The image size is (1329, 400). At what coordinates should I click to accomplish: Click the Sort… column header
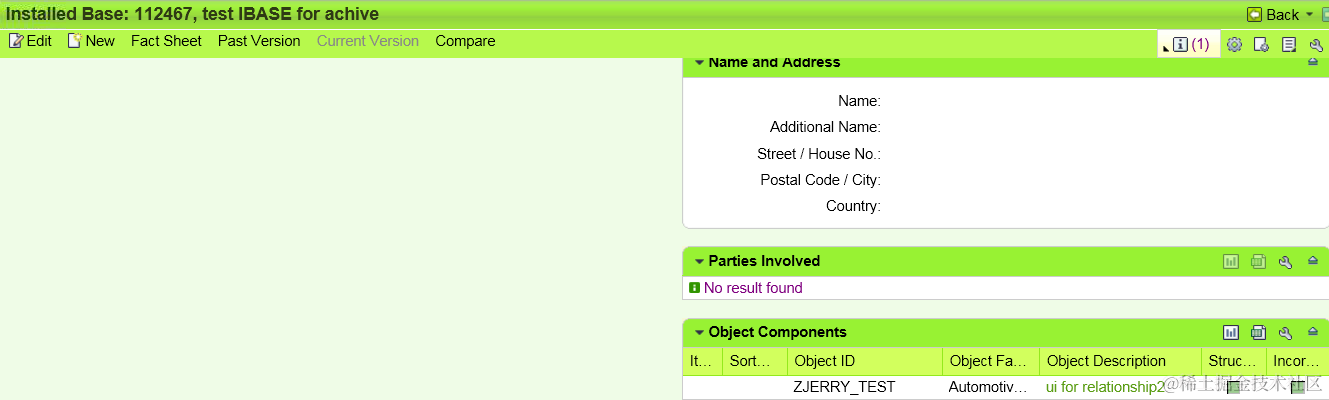pos(754,361)
